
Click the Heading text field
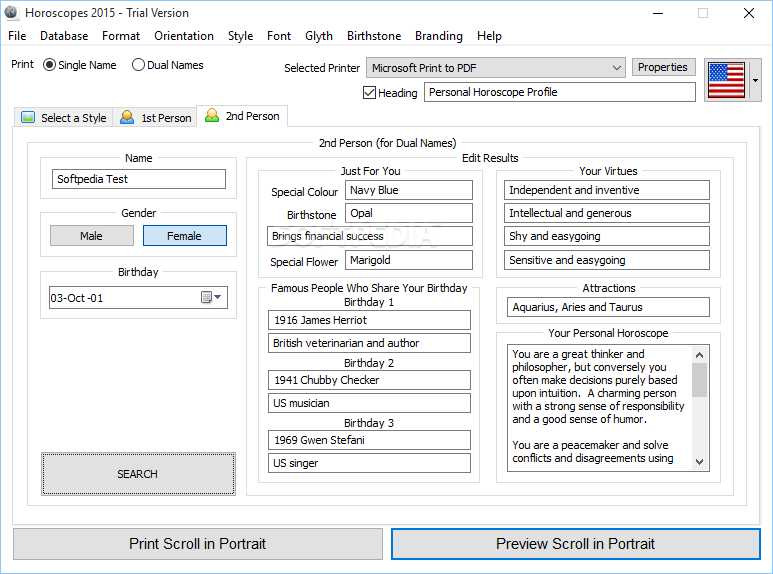pos(560,92)
